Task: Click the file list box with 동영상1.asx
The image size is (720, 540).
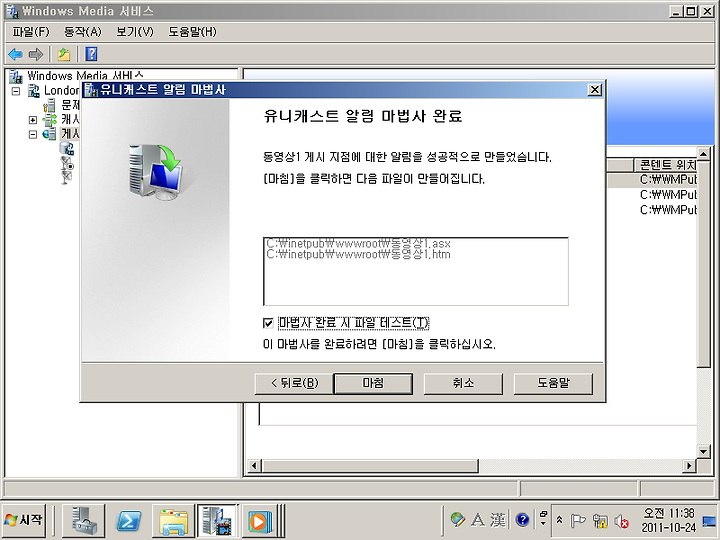Action: click(416, 271)
